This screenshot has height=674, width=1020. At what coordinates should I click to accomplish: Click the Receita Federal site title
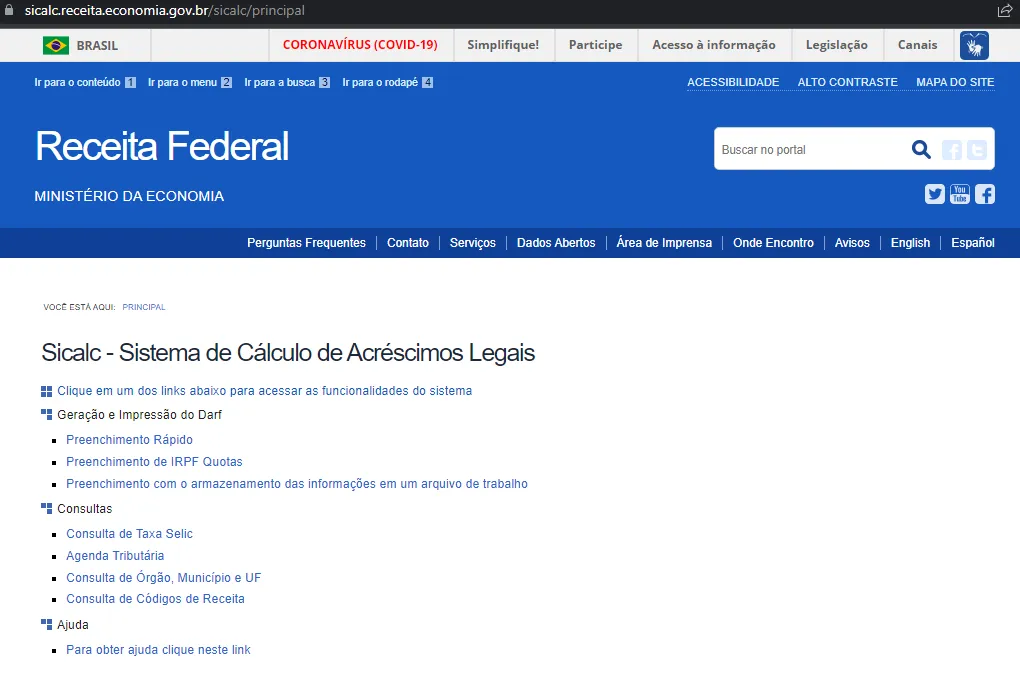(x=162, y=146)
